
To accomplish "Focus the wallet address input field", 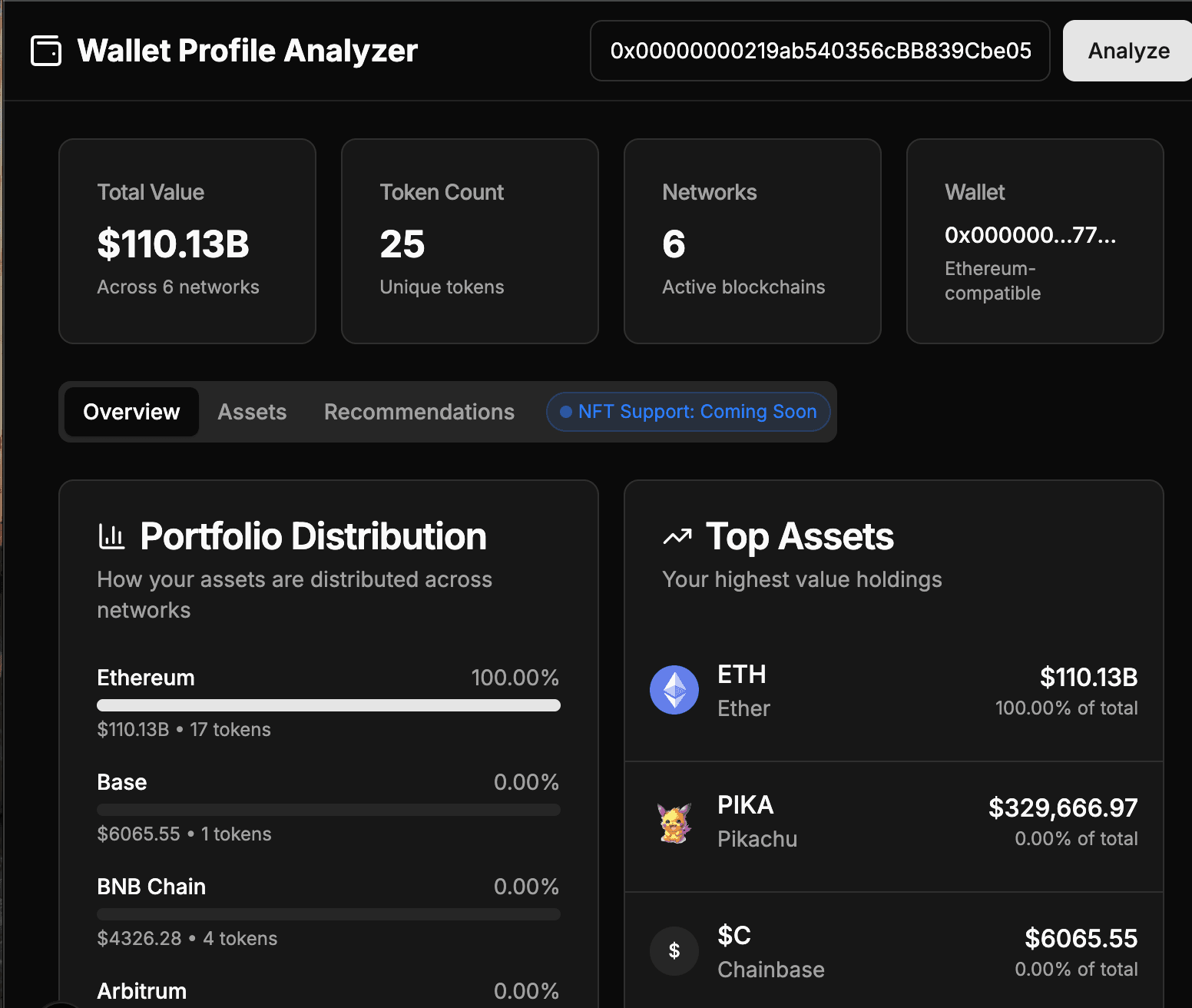I will [x=819, y=51].
